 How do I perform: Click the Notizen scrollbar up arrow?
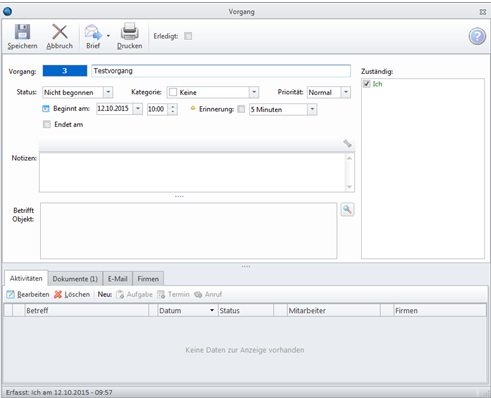pos(349,158)
